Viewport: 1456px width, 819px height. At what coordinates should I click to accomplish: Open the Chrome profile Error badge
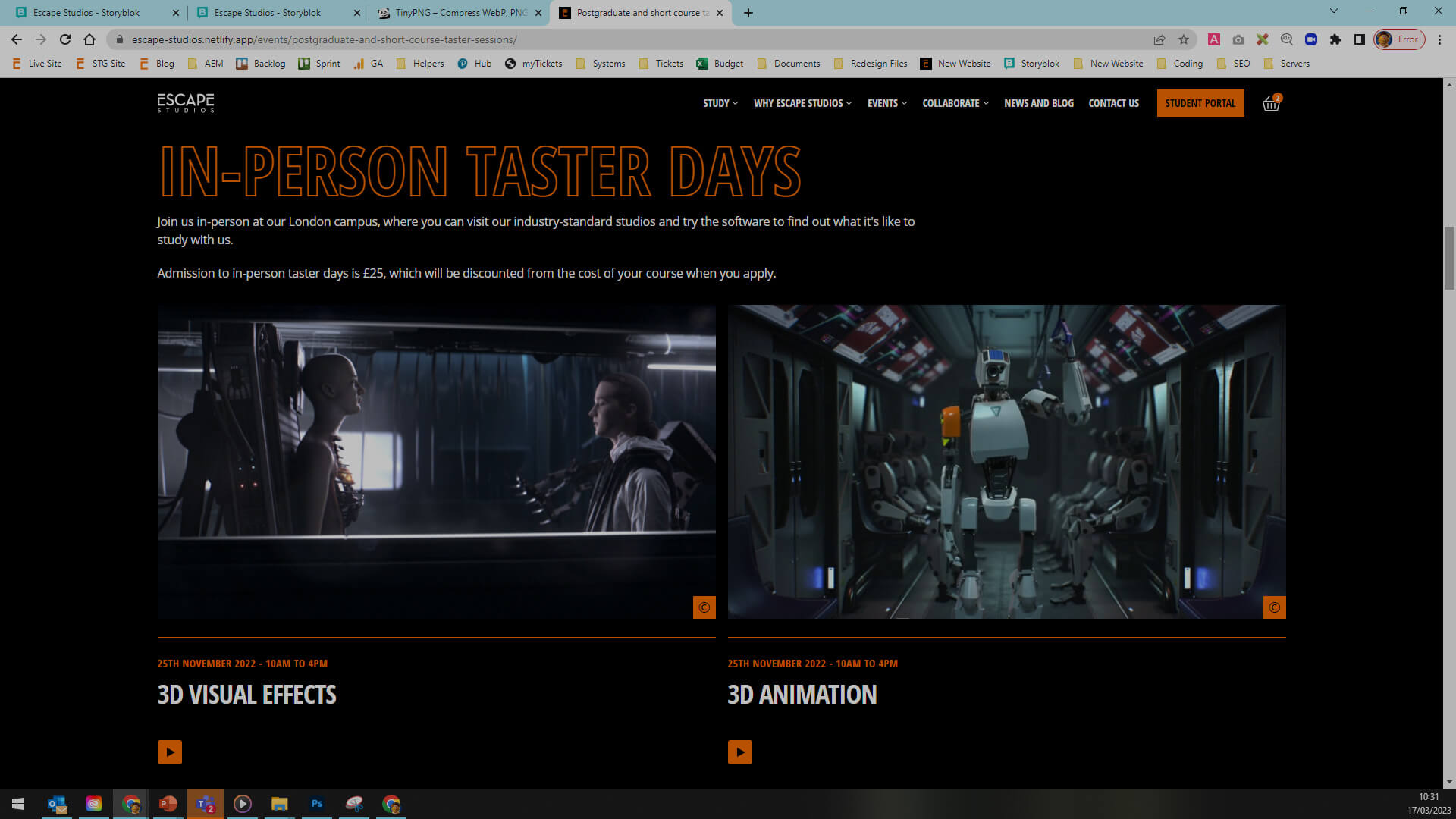(x=1399, y=39)
